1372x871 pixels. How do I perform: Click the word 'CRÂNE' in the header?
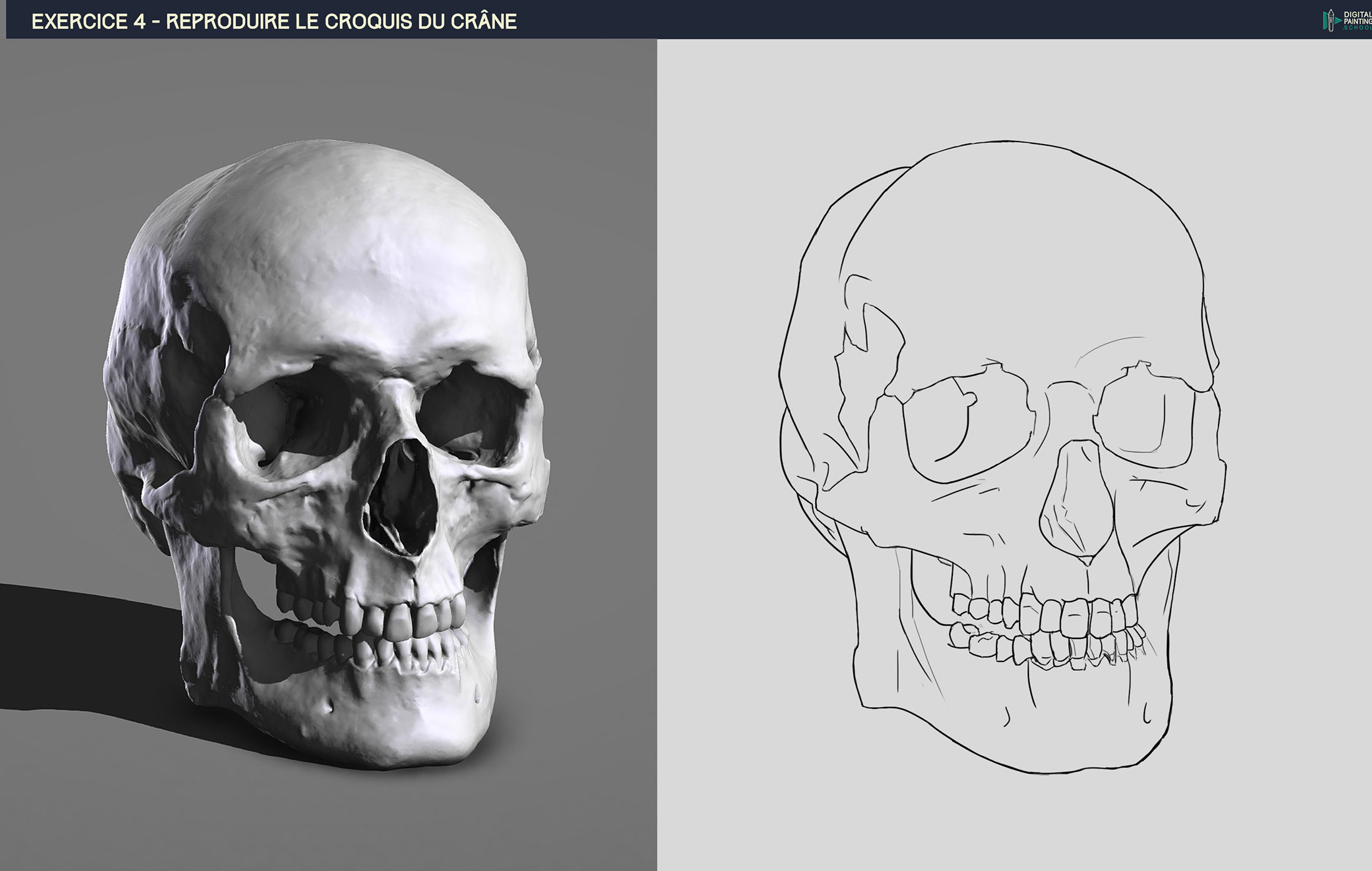tap(484, 22)
